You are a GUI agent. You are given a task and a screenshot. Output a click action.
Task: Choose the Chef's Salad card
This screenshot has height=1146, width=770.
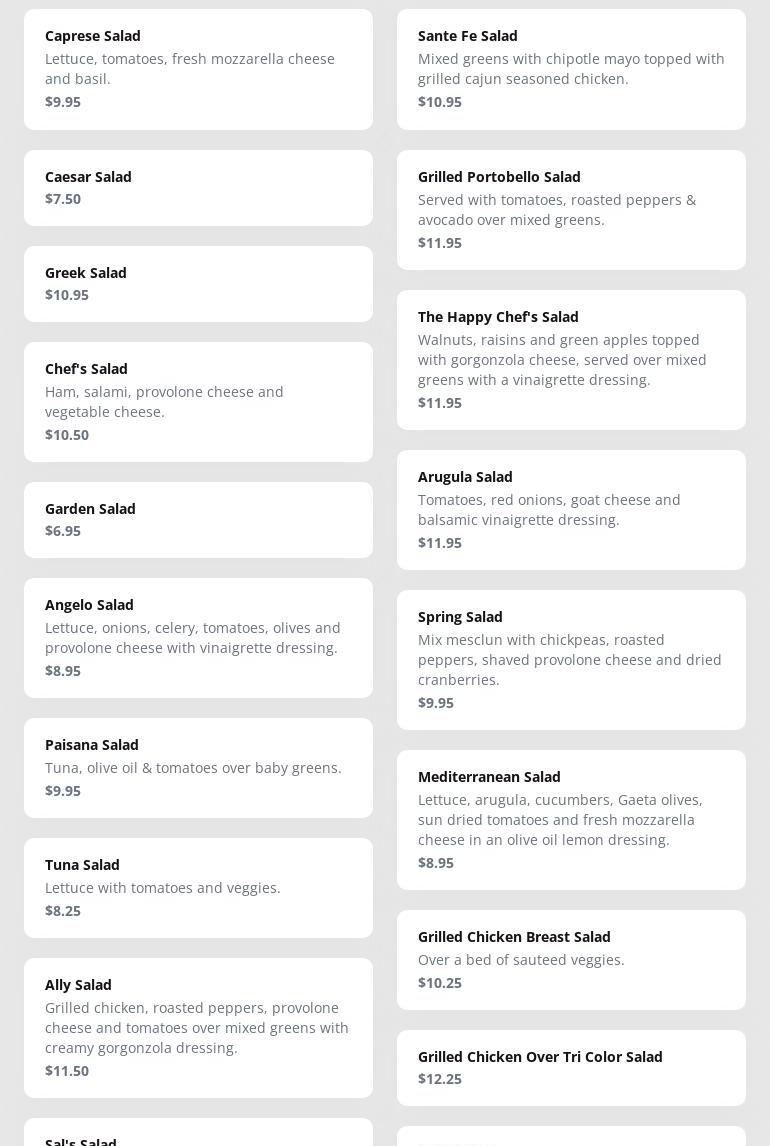(198, 402)
